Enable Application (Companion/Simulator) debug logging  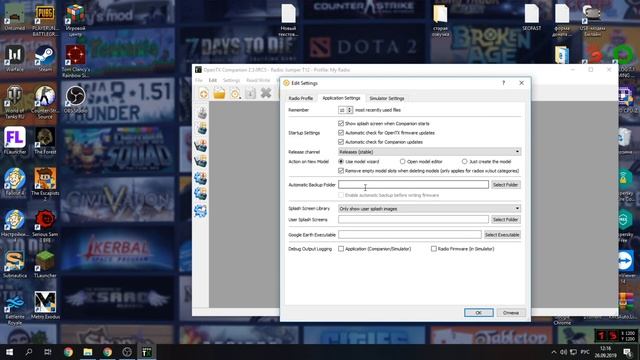tap(341, 249)
